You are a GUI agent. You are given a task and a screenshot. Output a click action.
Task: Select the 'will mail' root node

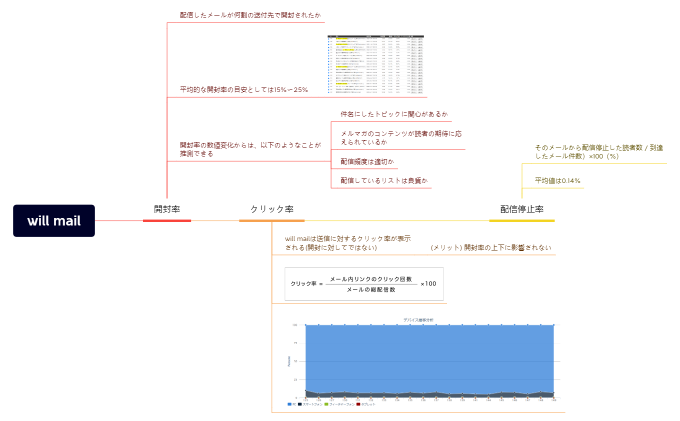(x=53, y=221)
